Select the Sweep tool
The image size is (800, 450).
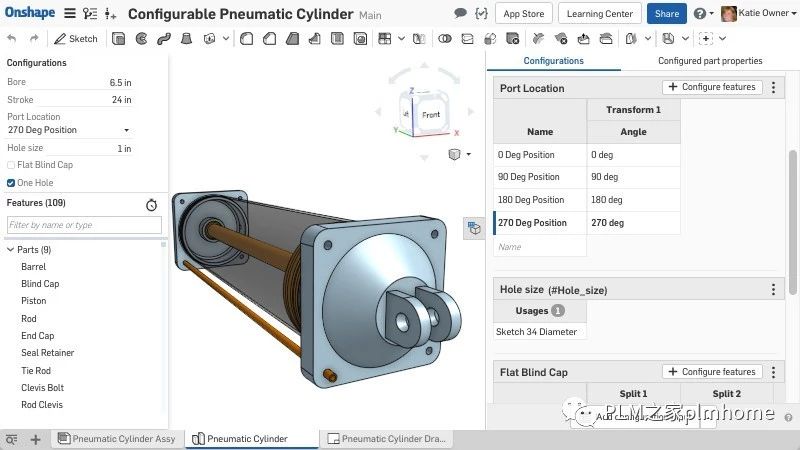[164, 39]
